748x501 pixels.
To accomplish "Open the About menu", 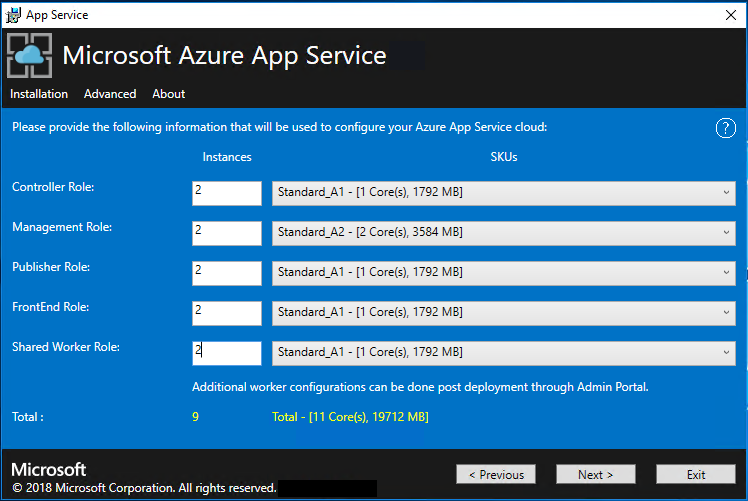I will (169, 94).
